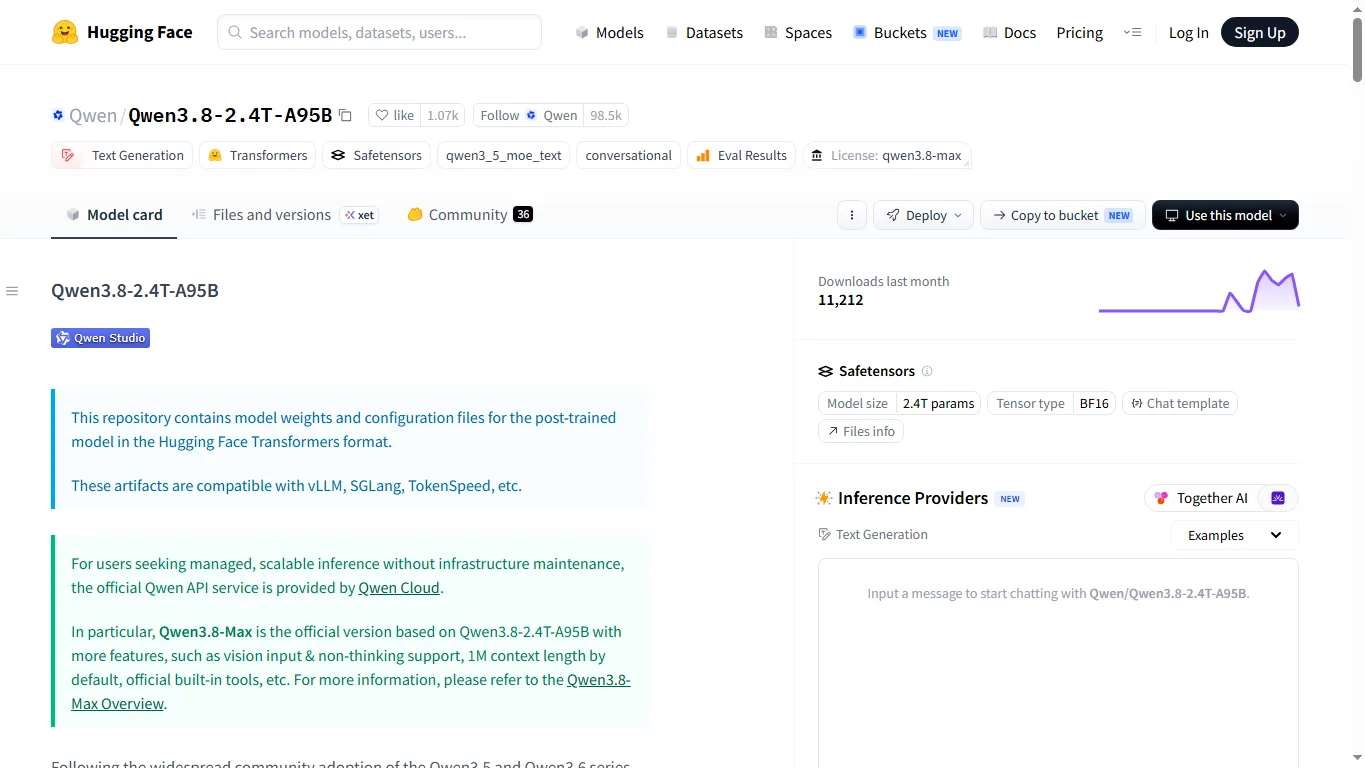Select the Text Generation task tag
The height and width of the screenshot is (768, 1365).
pos(122,155)
